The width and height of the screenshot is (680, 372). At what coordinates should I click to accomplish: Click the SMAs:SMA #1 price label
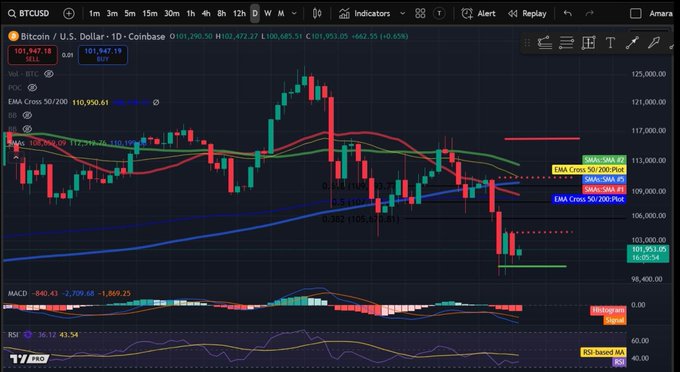coord(604,189)
